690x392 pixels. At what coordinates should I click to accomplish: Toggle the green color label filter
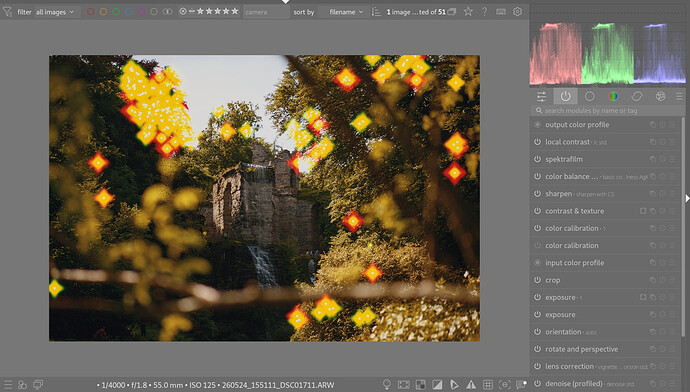coord(116,12)
